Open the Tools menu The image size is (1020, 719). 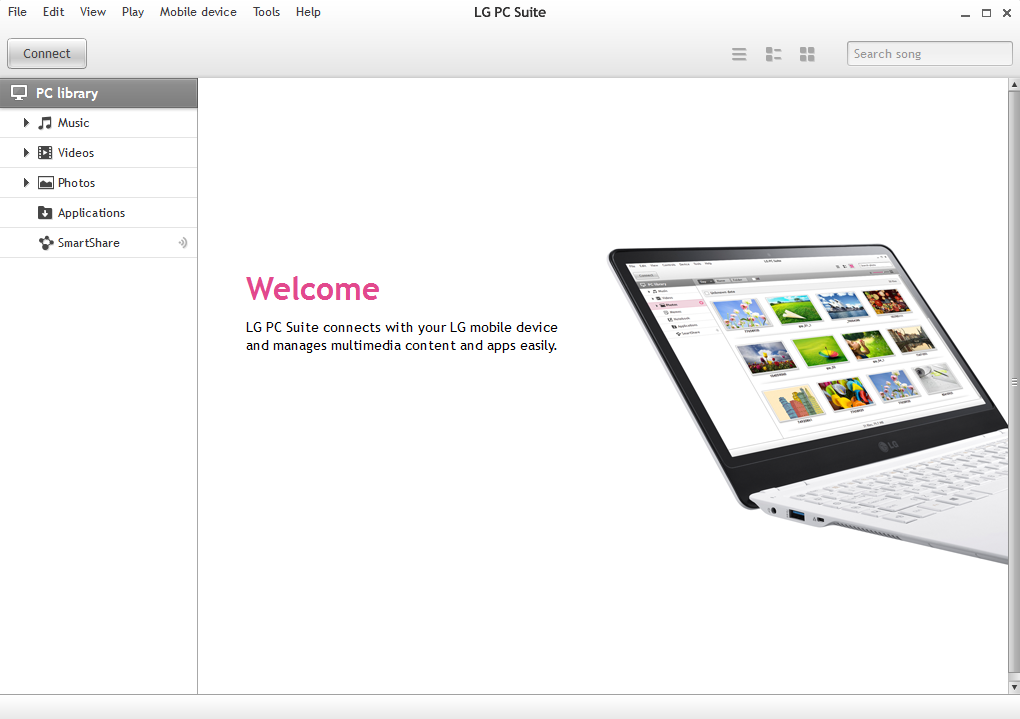267,12
